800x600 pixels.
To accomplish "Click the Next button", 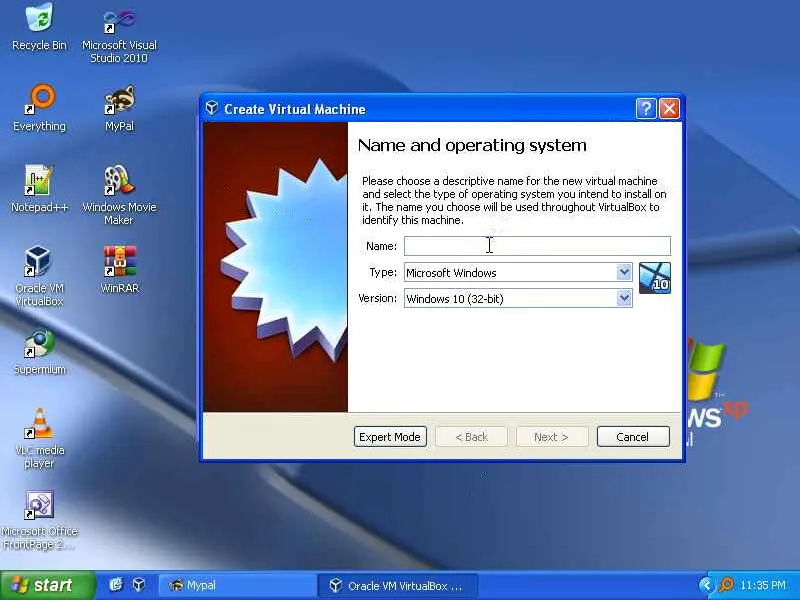I will (x=552, y=437).
